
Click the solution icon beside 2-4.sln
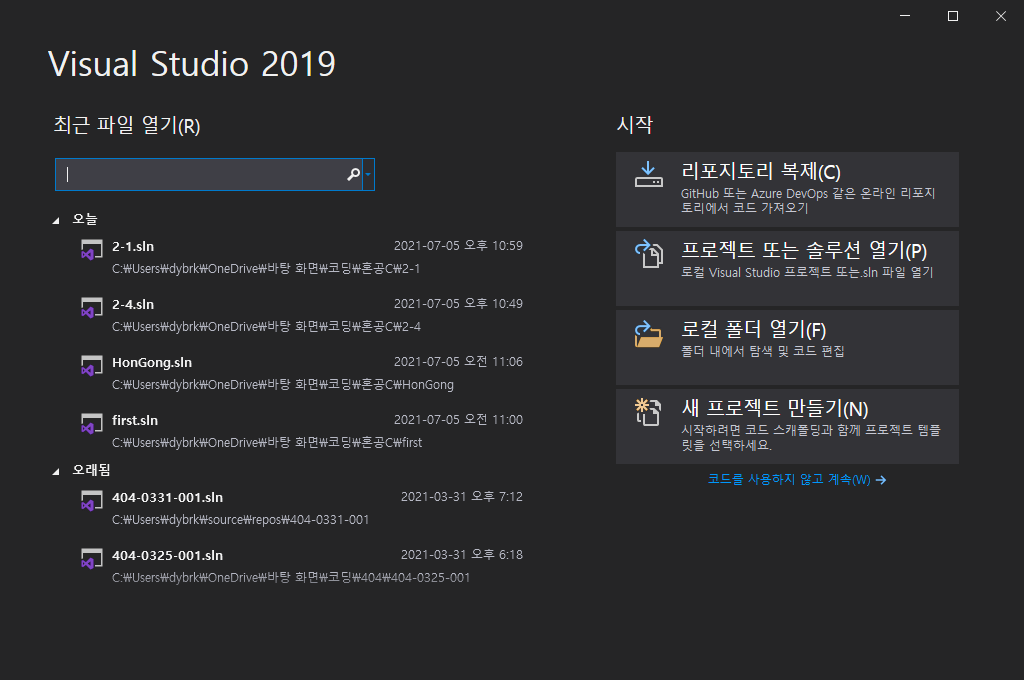[x=91, y=308]
